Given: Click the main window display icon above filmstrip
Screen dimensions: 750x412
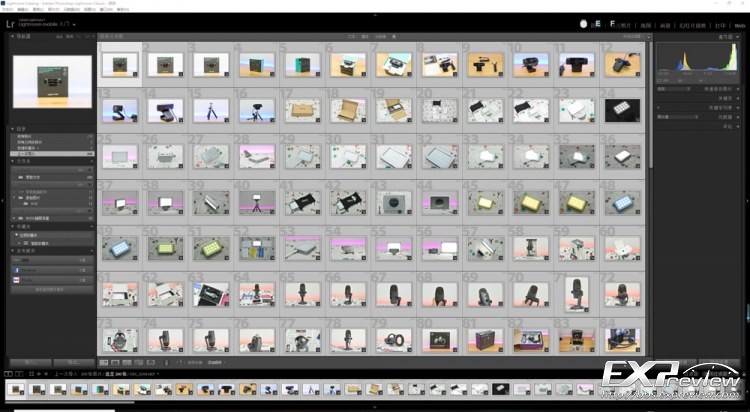Looking at the screenshot, I should click(x=8, y=374).
